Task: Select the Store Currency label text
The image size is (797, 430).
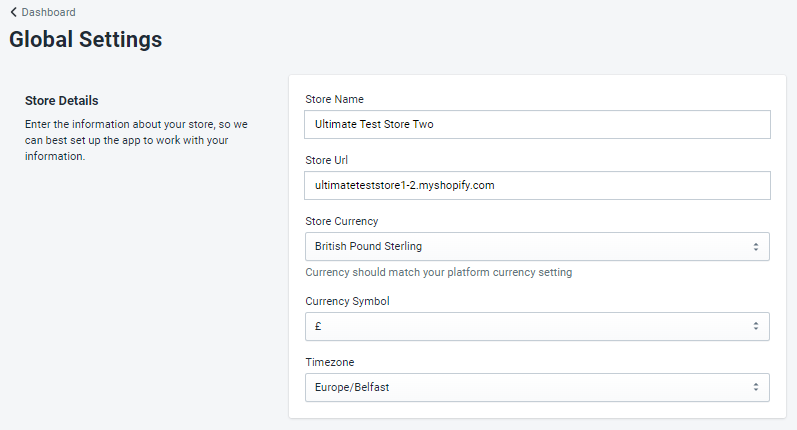Action: tap(341, 221)
